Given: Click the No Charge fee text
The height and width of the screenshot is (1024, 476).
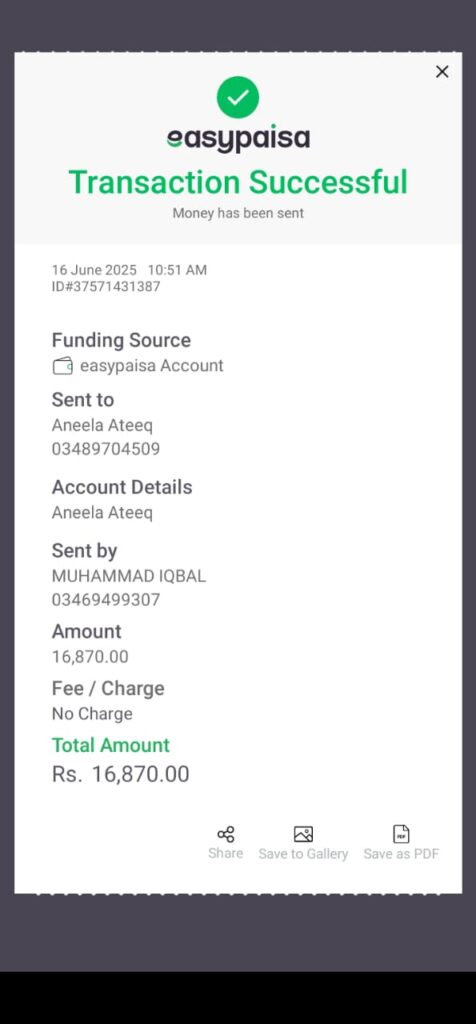Looking at the screenshot, I should pos(92,714).
